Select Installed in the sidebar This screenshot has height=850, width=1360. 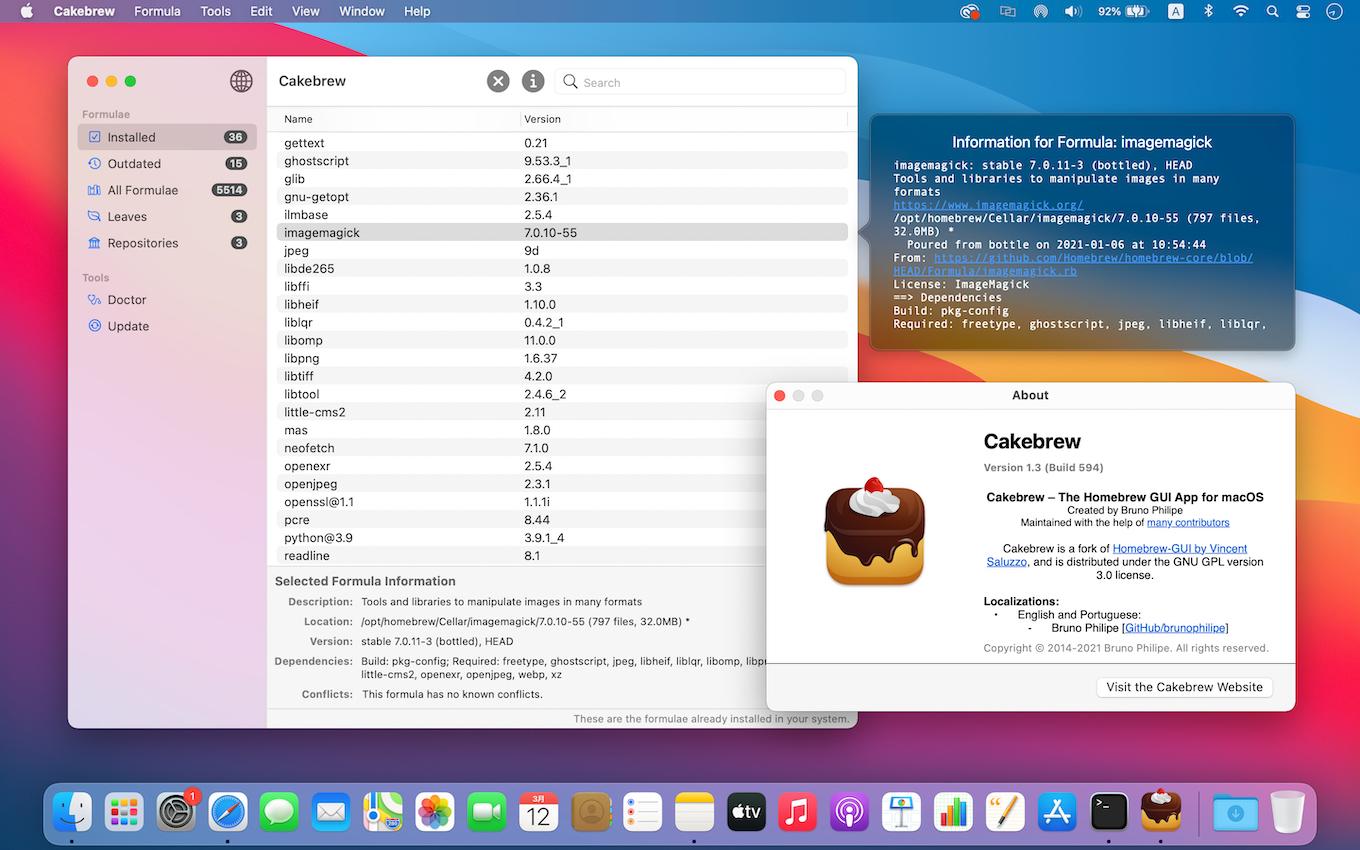pyautogui.click(x=167, y=137)
